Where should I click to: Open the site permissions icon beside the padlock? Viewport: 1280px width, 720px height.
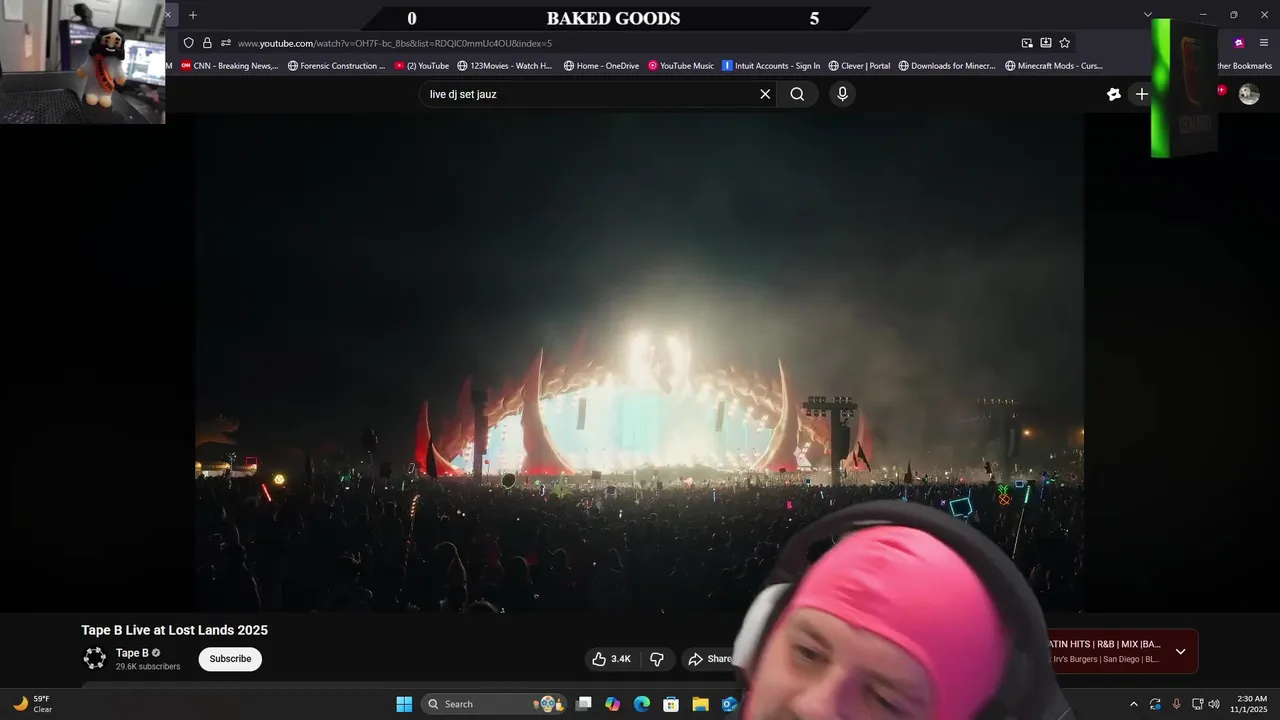(226, 43)
